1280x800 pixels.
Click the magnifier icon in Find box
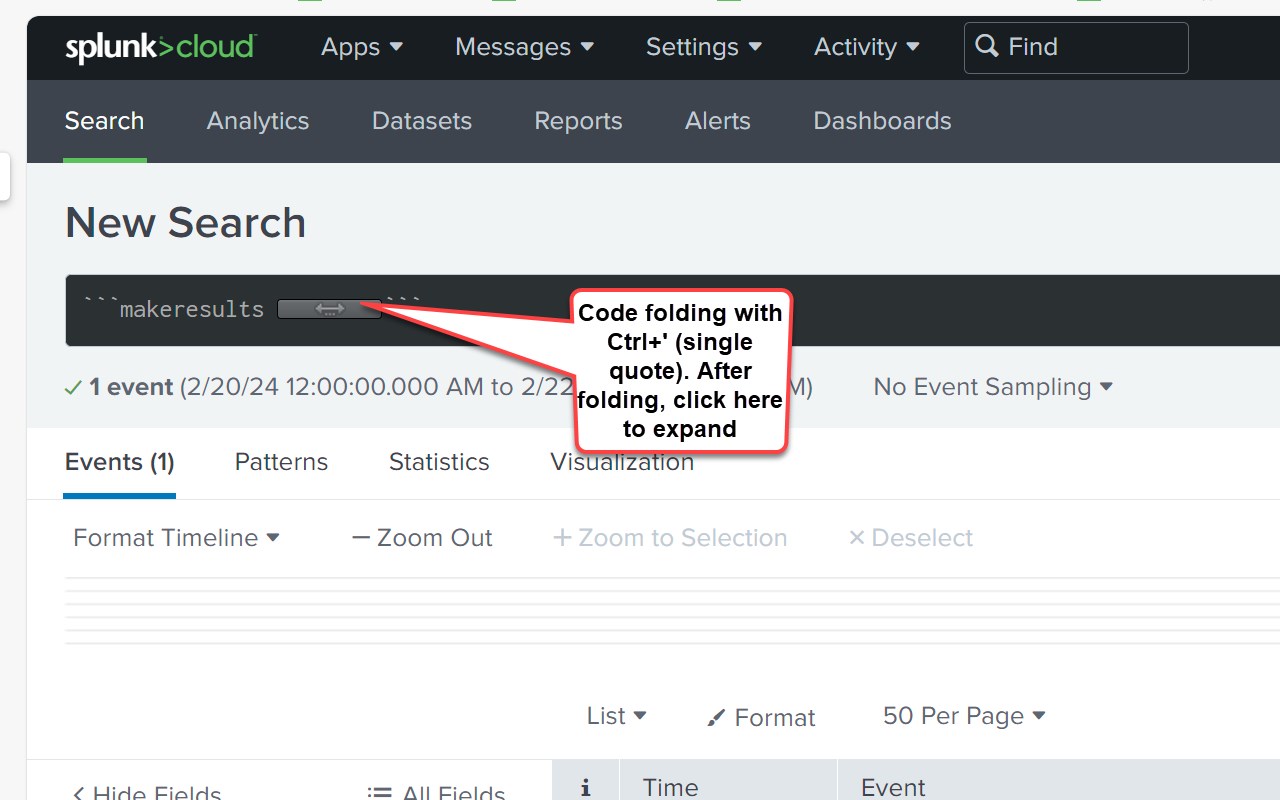pos(987,46)
